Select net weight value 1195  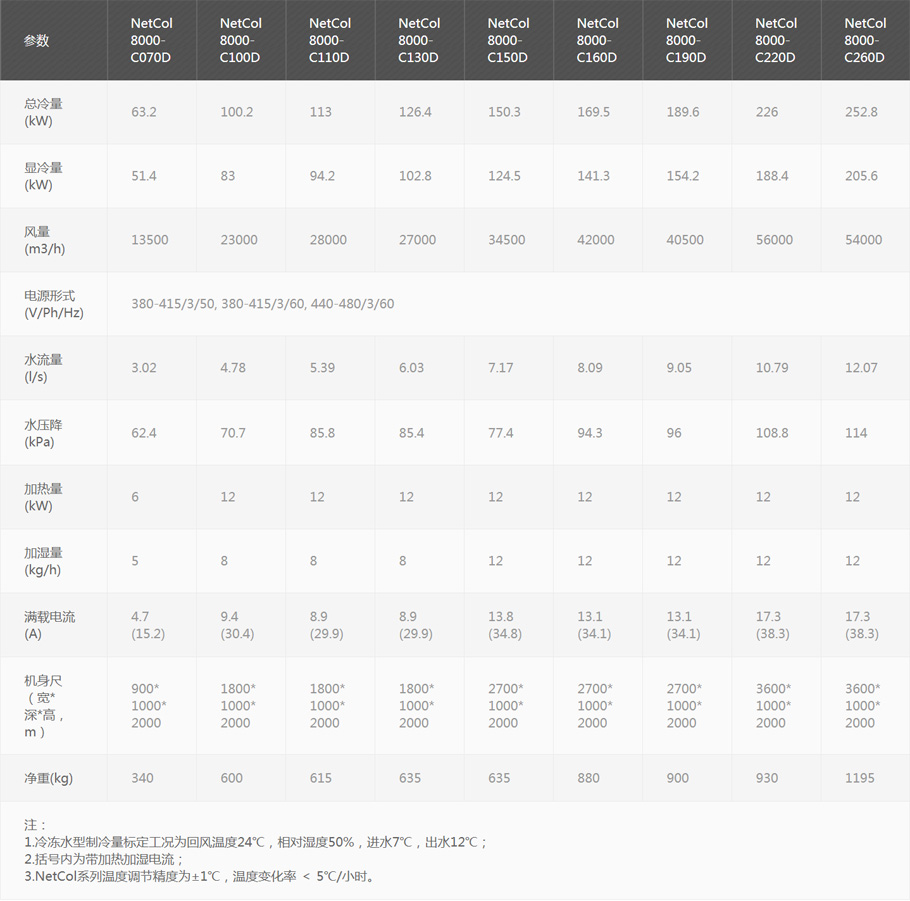pyautogui.click(x=860, y=778)
